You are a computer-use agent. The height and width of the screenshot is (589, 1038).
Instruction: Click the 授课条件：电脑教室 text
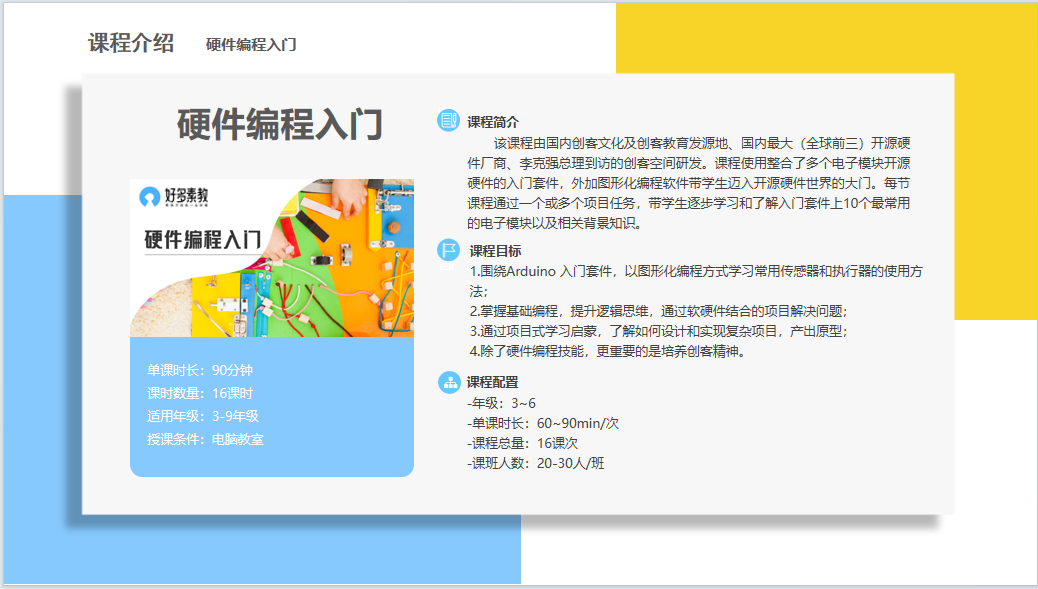click(205, 439)
